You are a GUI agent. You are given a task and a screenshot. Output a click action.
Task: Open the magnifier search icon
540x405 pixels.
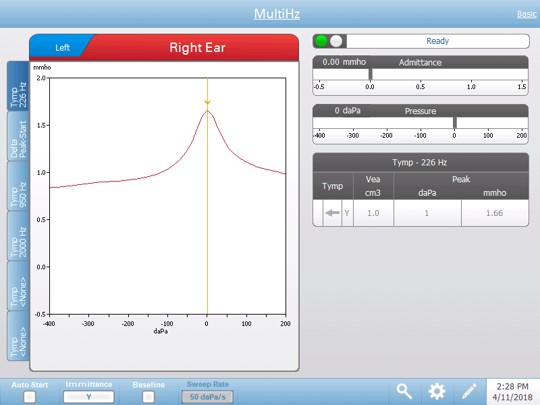click(404, 392)
